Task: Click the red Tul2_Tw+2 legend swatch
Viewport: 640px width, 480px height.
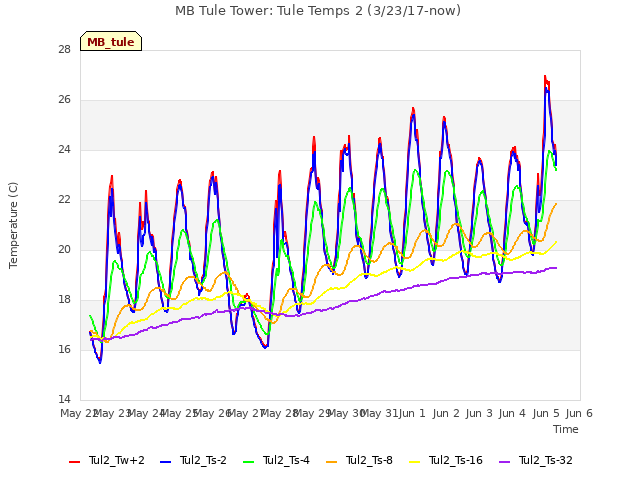Action: [x=74, y=462]
